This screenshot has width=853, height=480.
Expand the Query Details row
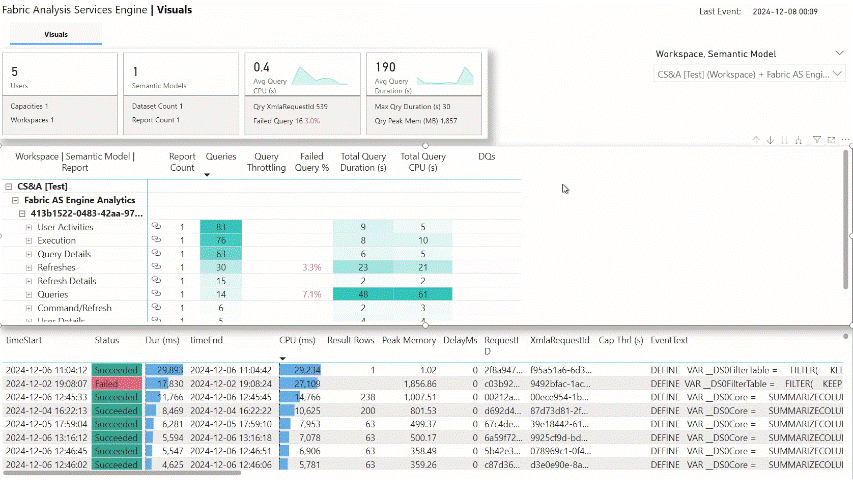pos(29,254)
